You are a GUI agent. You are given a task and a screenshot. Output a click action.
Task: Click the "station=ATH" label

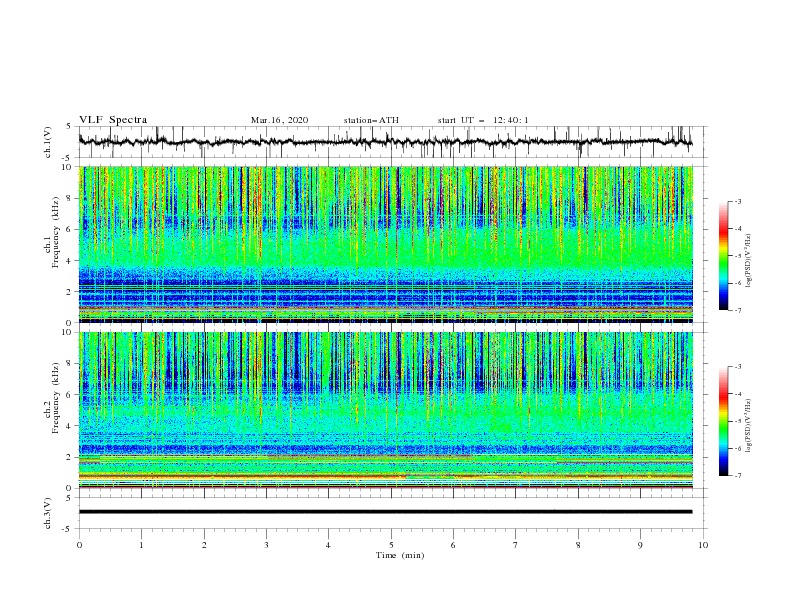pos(371,120)
